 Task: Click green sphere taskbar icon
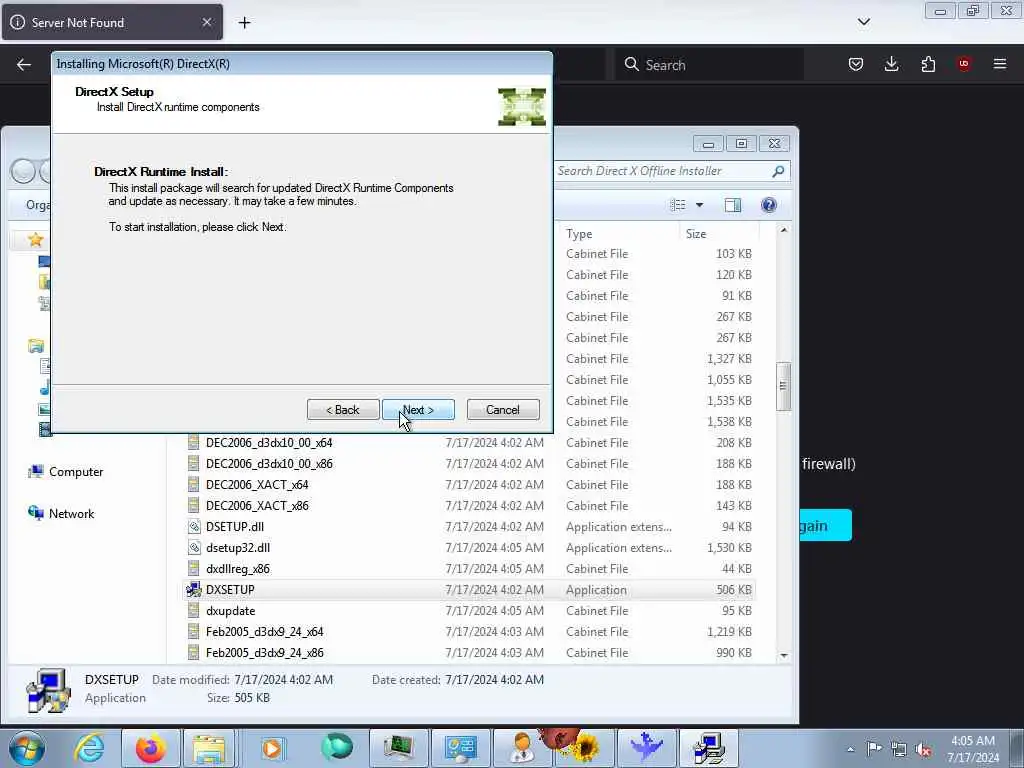click(x=336, y=746)
